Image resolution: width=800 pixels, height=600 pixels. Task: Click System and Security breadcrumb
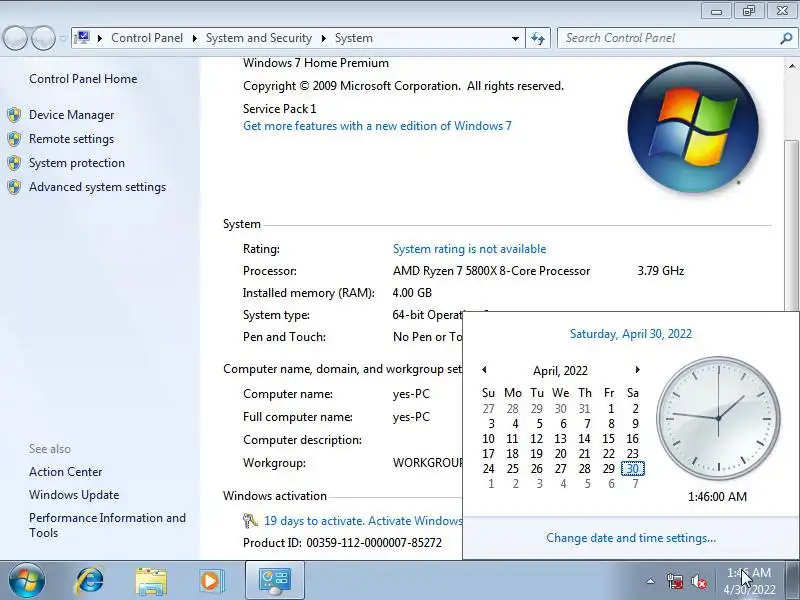pos(259,38)
